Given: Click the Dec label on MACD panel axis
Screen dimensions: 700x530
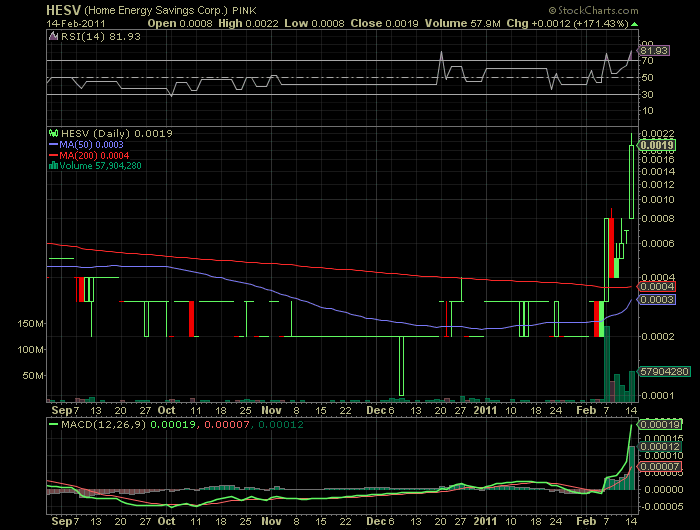Looking at the screenshot, I should coord(376,521).
